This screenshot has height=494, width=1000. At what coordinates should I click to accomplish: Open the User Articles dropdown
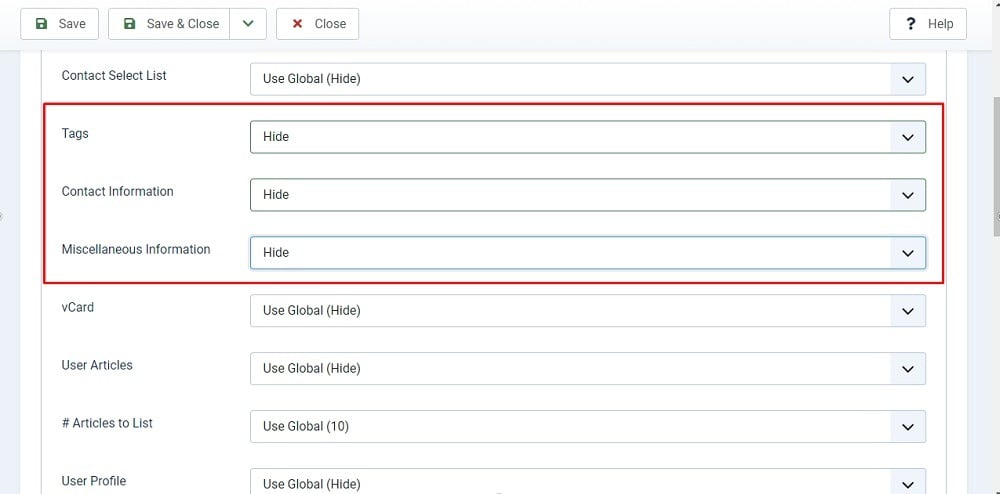coord(587,368)
